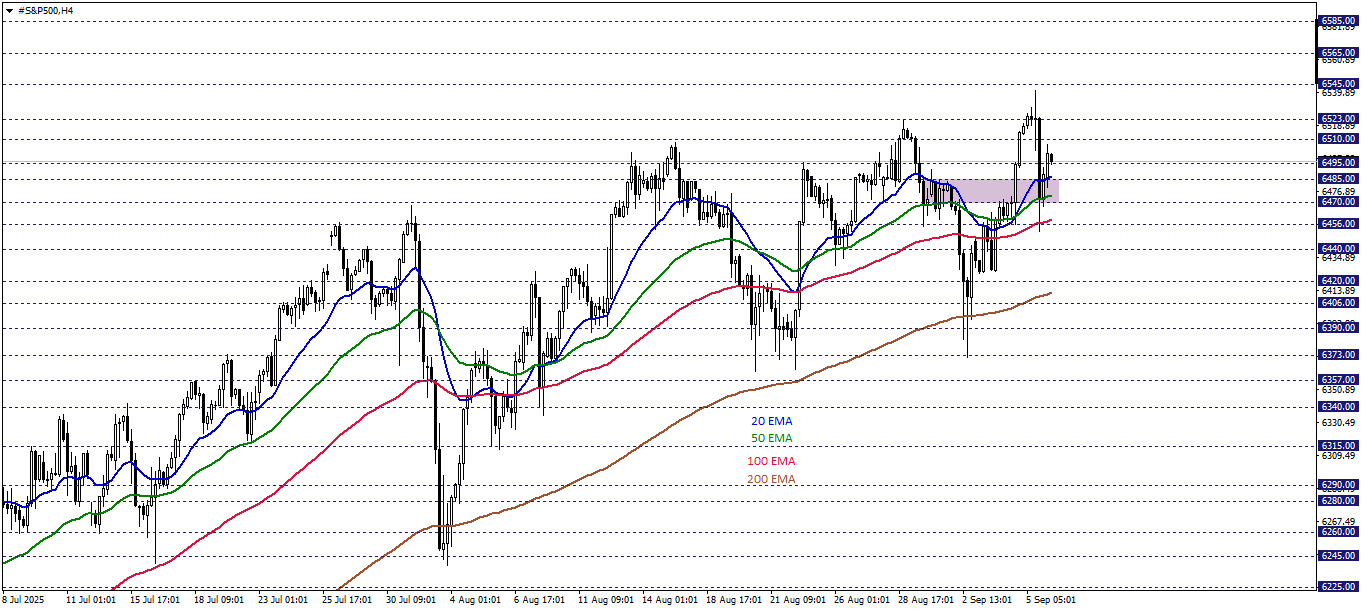This screenshot has width=1362, height=611.
Task: Click the 6539.89 axis price value
Action: pos(1338,93)
